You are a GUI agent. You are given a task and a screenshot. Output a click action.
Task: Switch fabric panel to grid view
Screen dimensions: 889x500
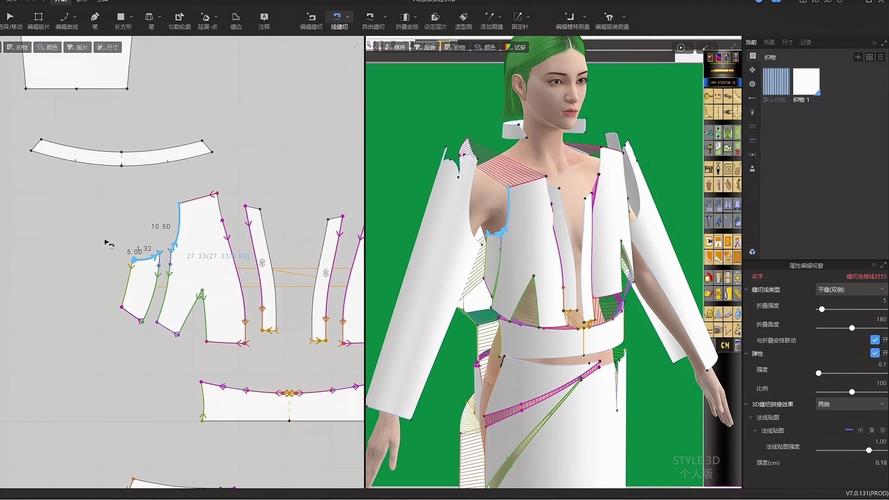[869, 57]
